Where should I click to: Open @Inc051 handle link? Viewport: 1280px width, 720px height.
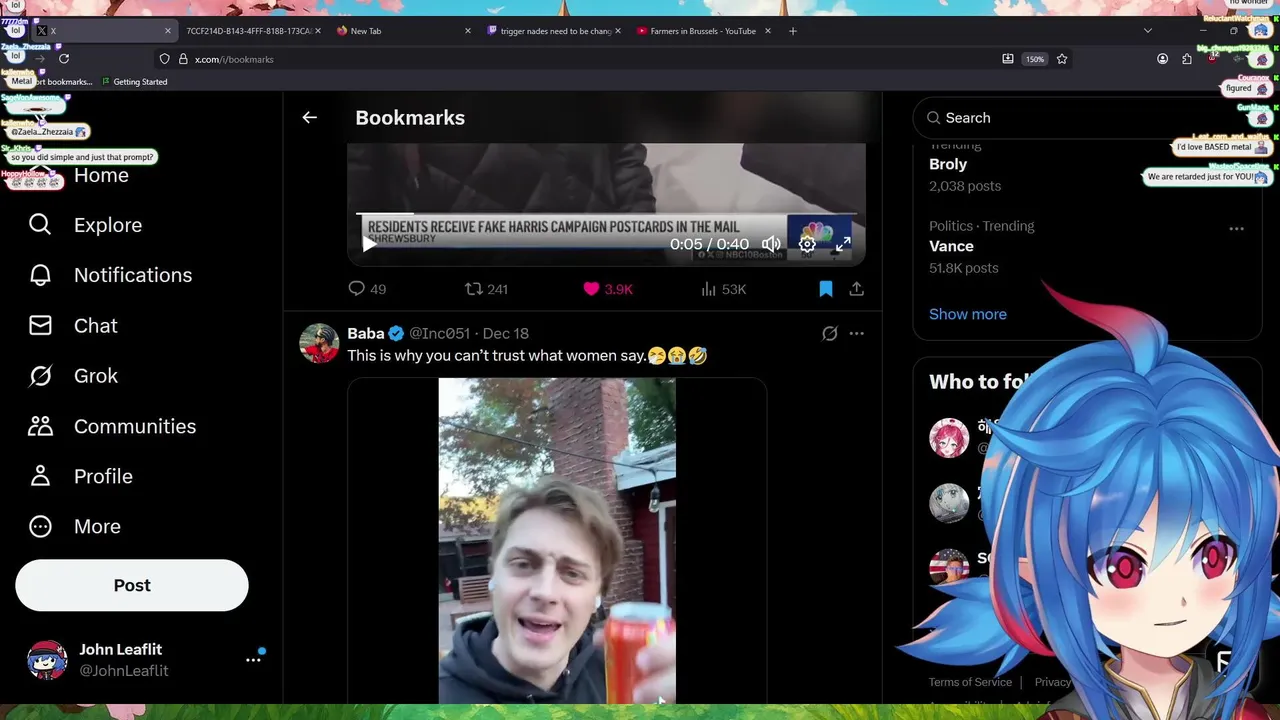click(x=439, y=333)
